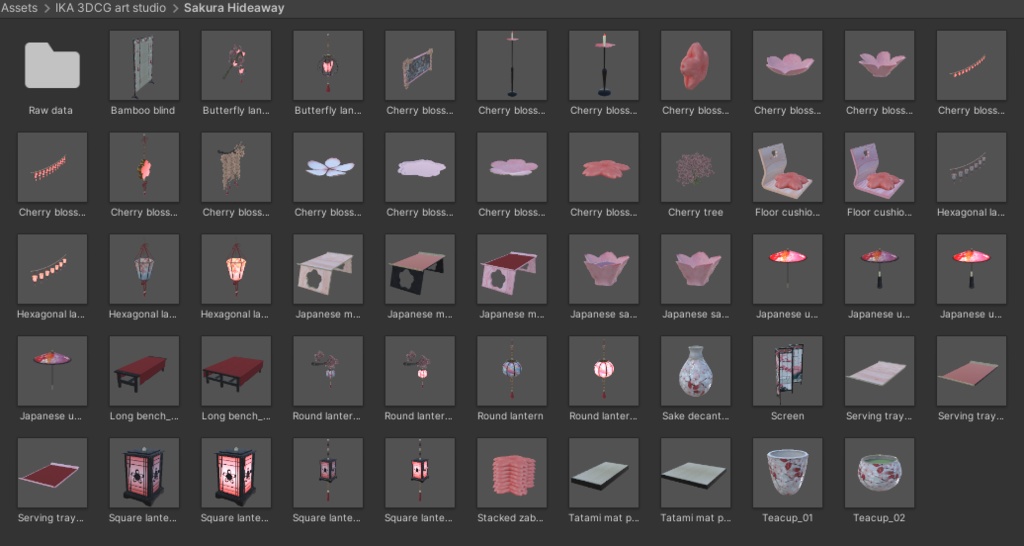Select the framed panel Cherry blossom asset

[420, 65]
